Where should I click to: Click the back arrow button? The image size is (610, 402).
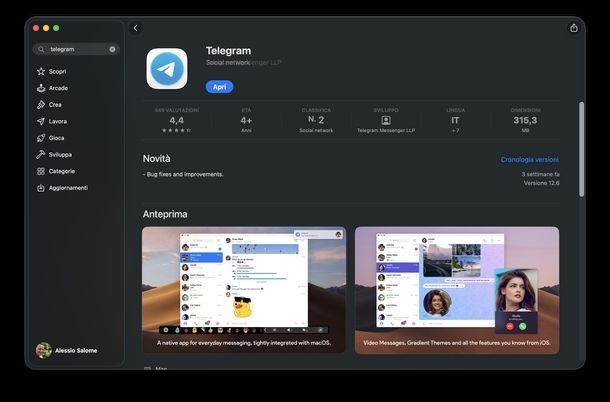pyautogui.click(x=135, y=28)
